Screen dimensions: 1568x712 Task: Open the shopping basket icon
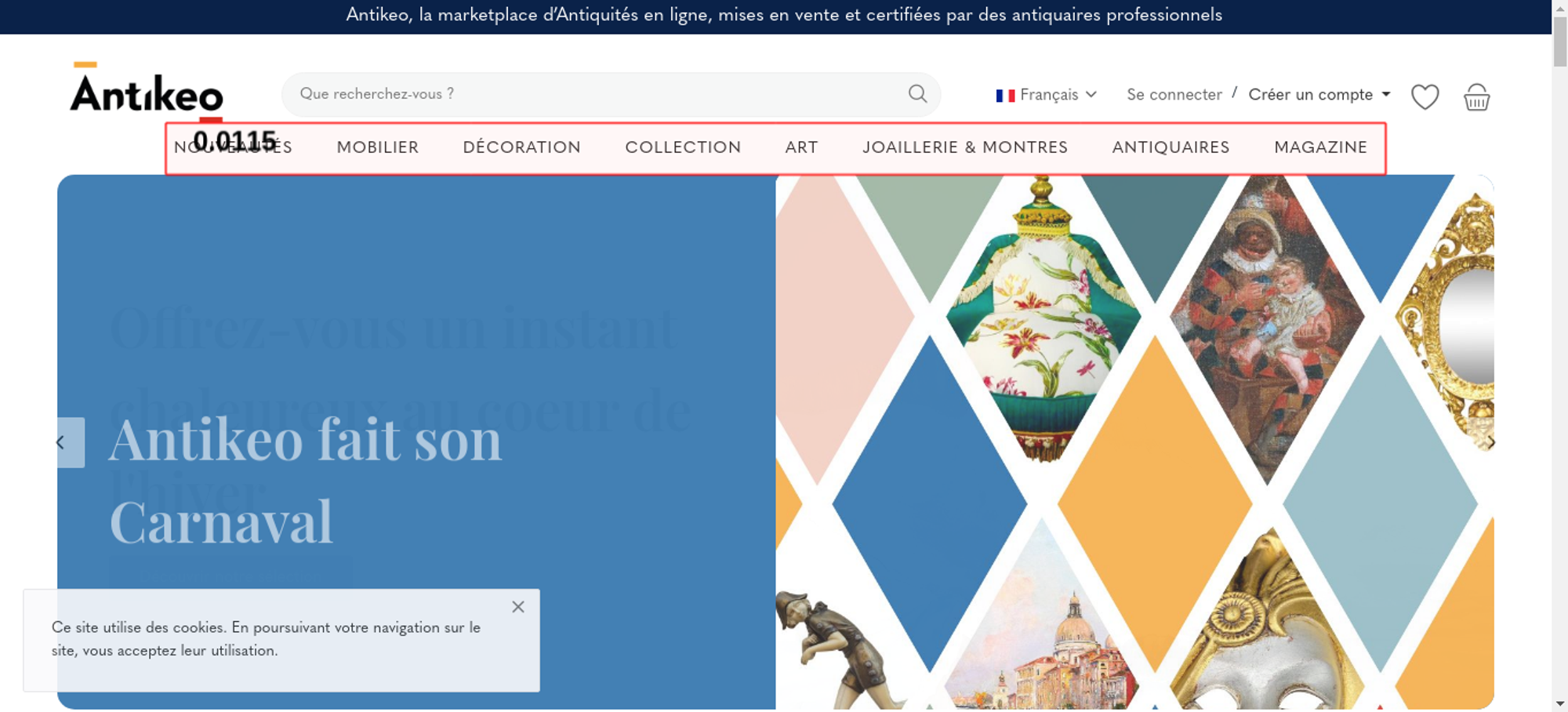tap(1476, 96)
